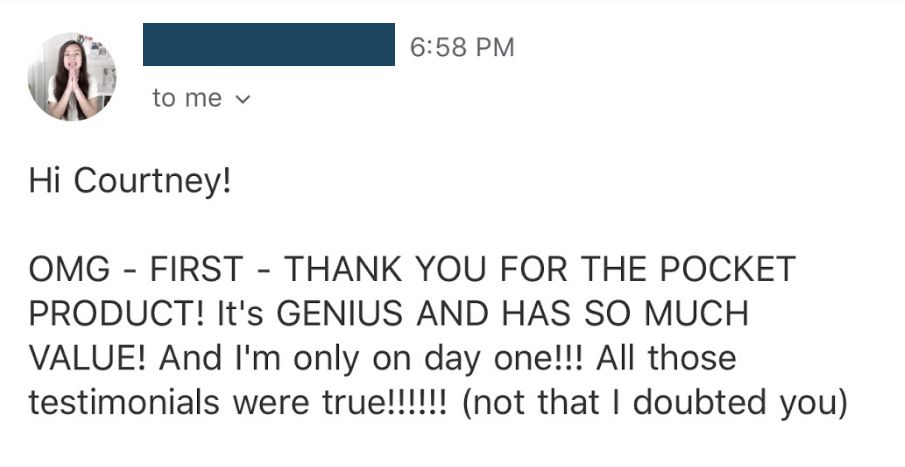Click the word "VALUE!" in the email
The image size is (905, 467).
point(86,357)
